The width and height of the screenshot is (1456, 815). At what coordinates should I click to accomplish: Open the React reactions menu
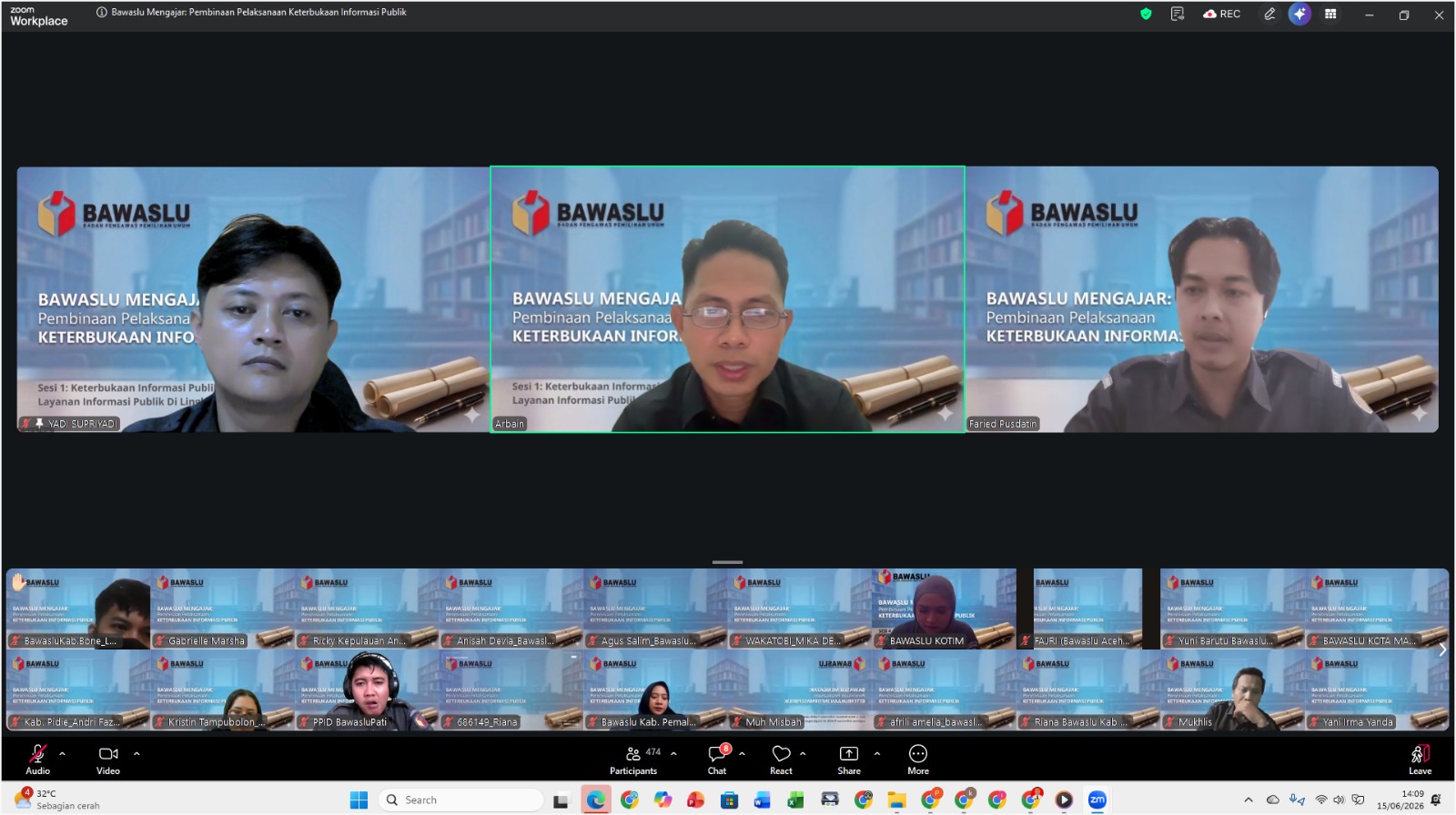pos(781,760)
